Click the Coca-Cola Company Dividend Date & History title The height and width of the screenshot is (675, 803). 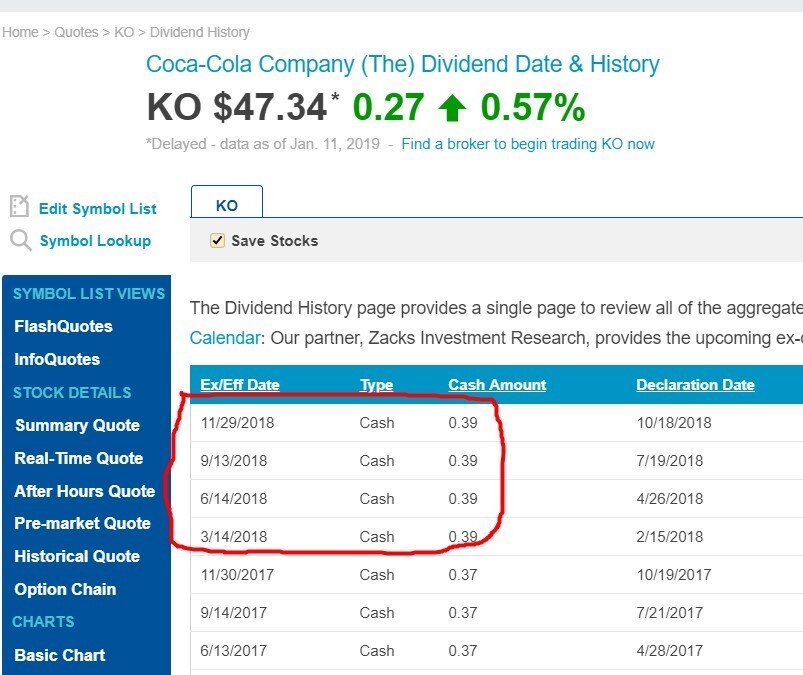click(403, 65)
